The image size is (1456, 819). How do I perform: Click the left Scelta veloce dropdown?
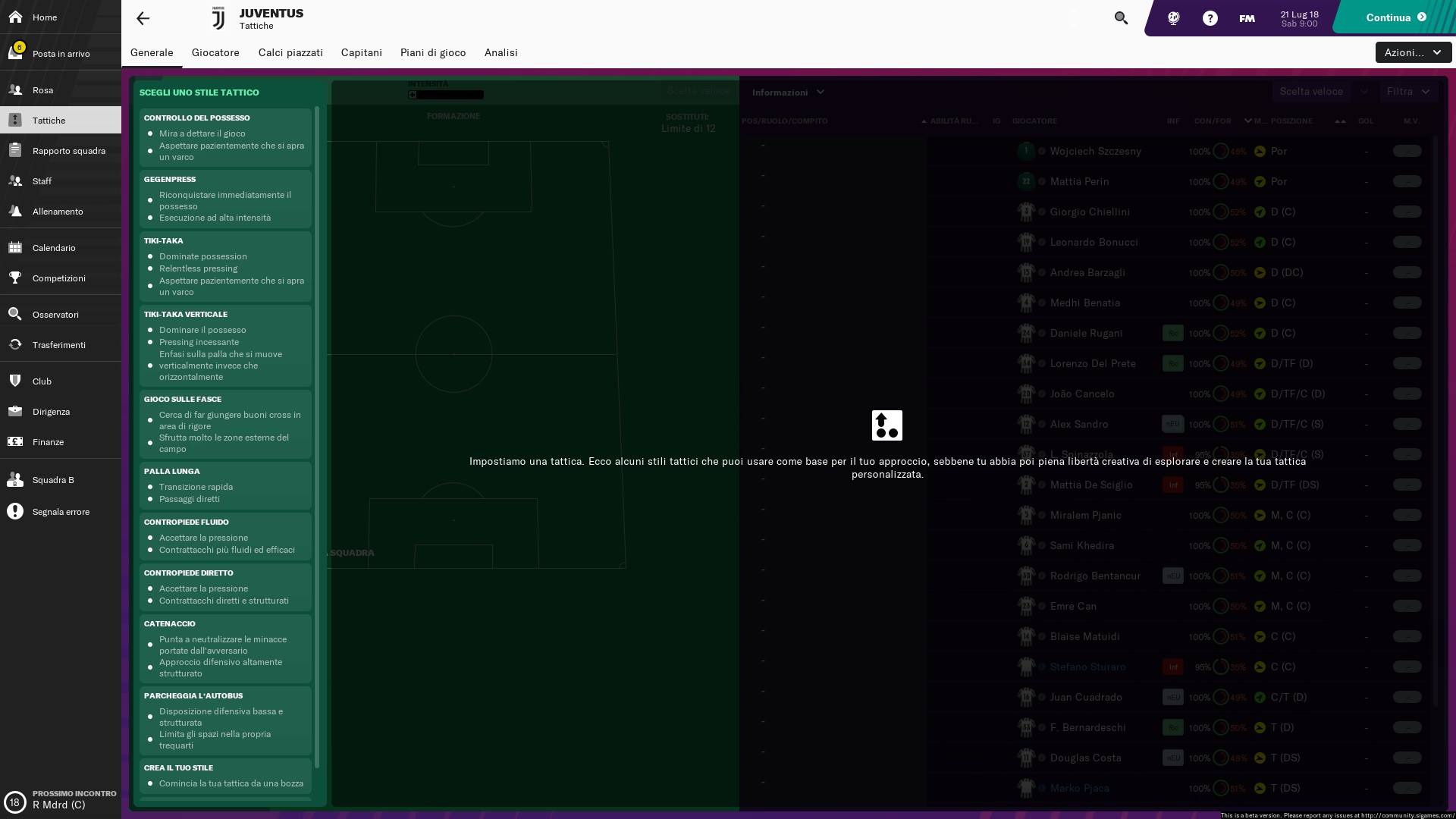[x=698, y=90]
